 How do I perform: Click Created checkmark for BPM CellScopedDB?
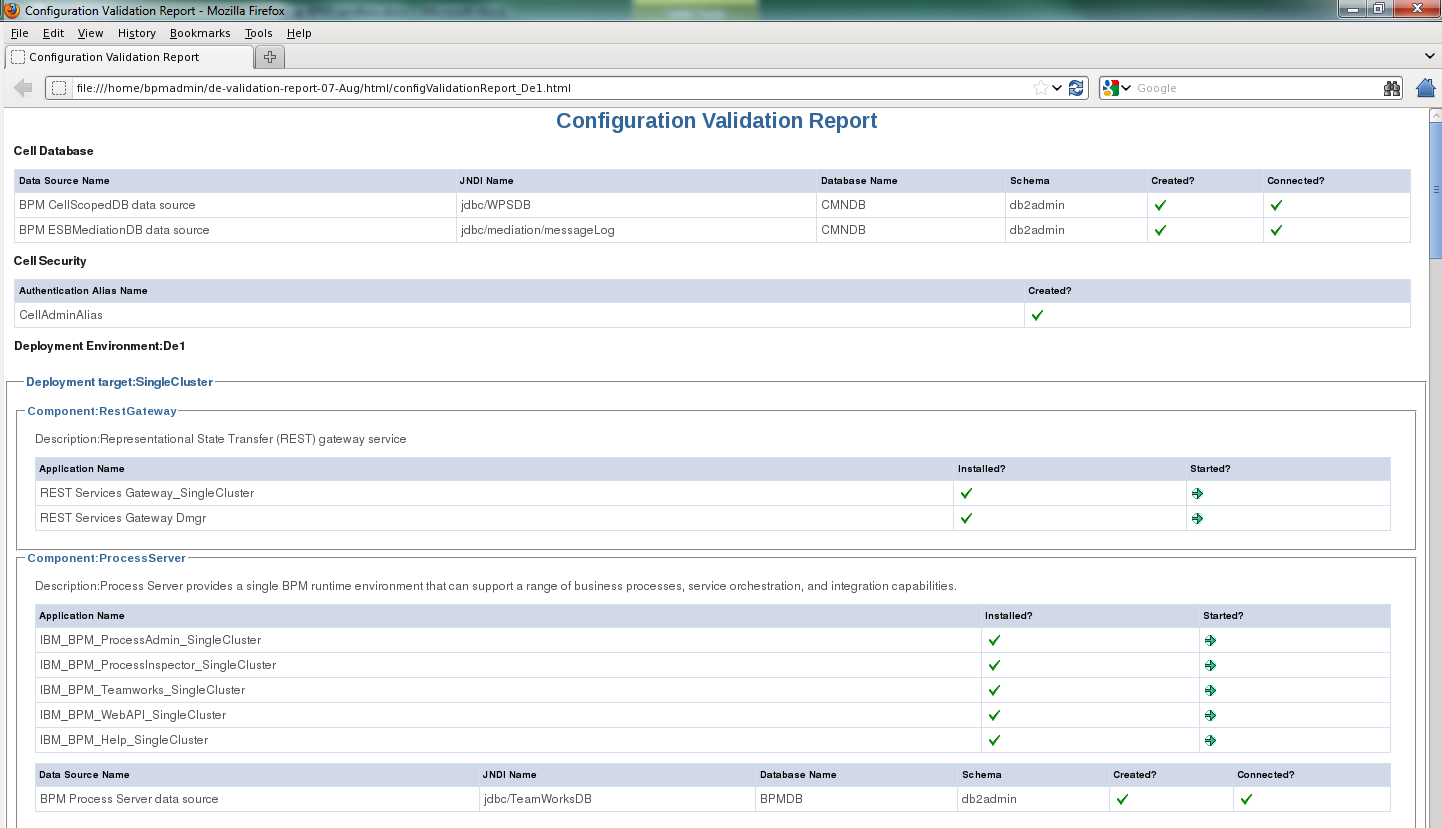pyautogui.click(x=1160, y=205)
